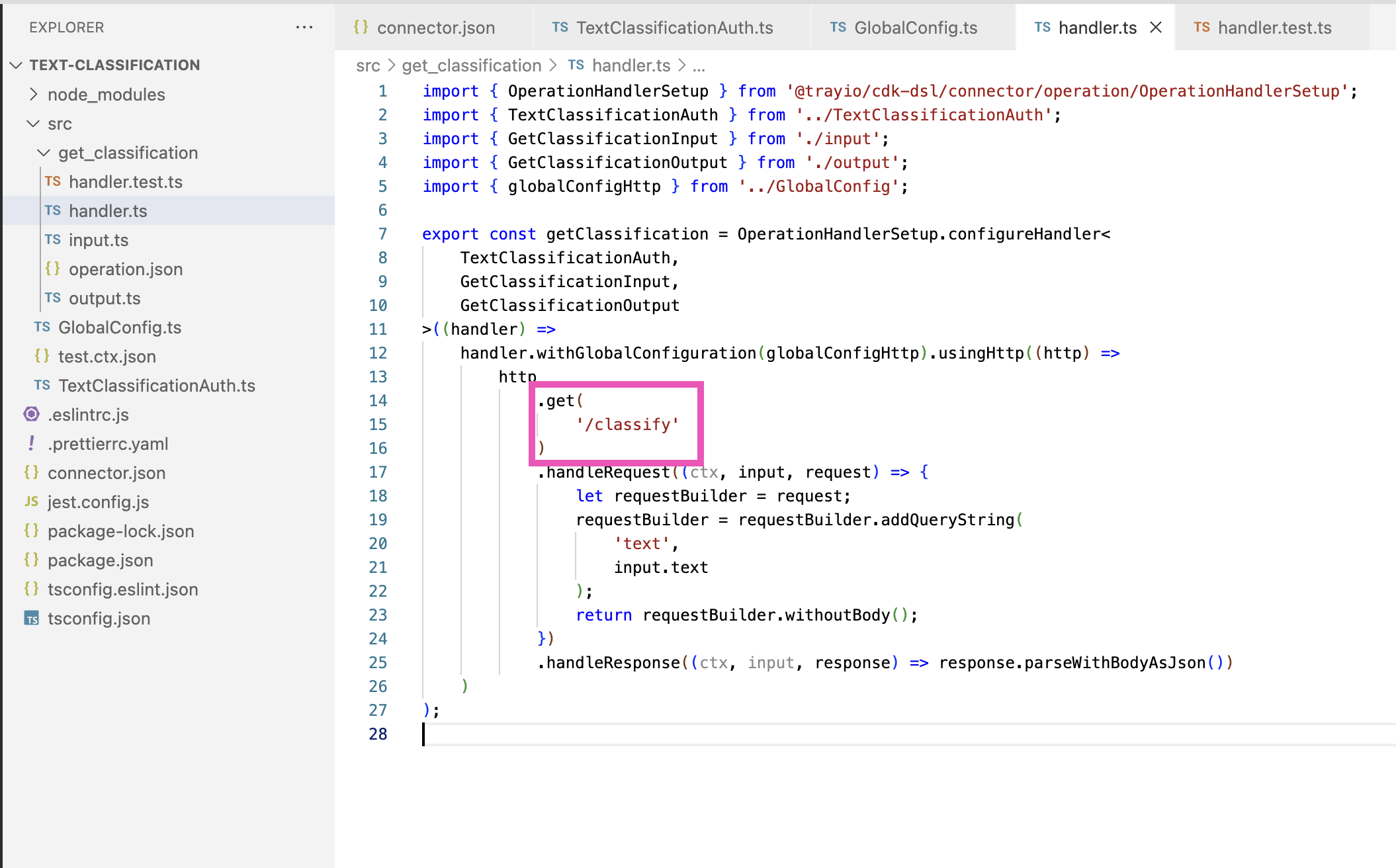Click the get_classification breadcrumb segment
This screenshot has height=868, width=1396.
pyautogui.click(x=471, y=65)
